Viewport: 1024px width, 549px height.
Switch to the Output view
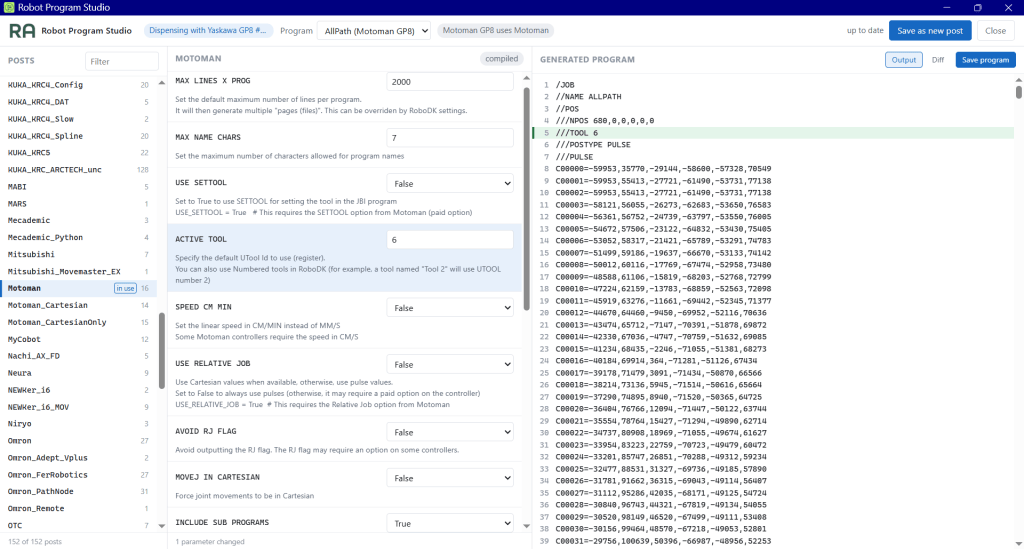(904, 59)
